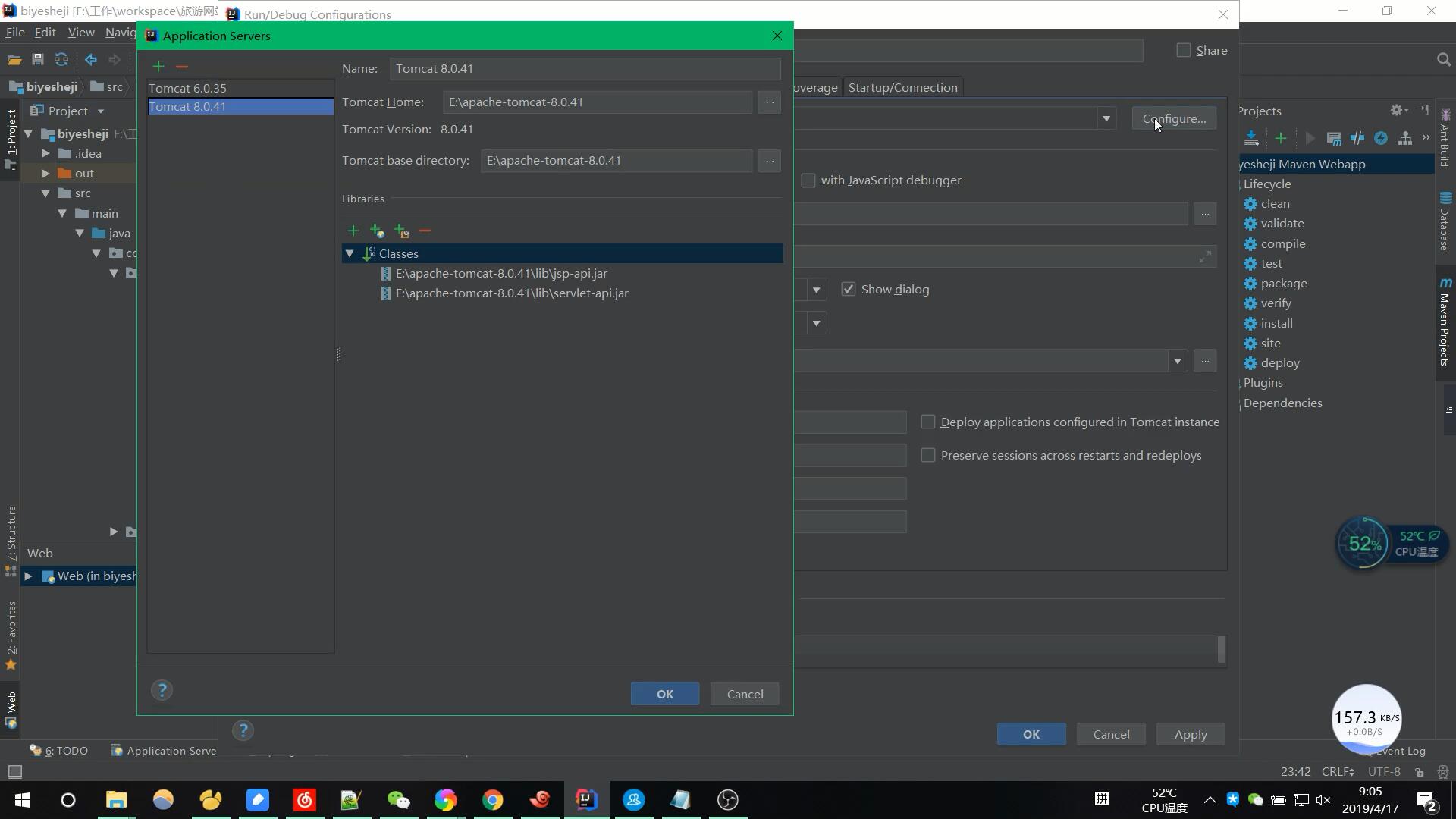Collapse the Classes library node

click(x=350, y=254)
